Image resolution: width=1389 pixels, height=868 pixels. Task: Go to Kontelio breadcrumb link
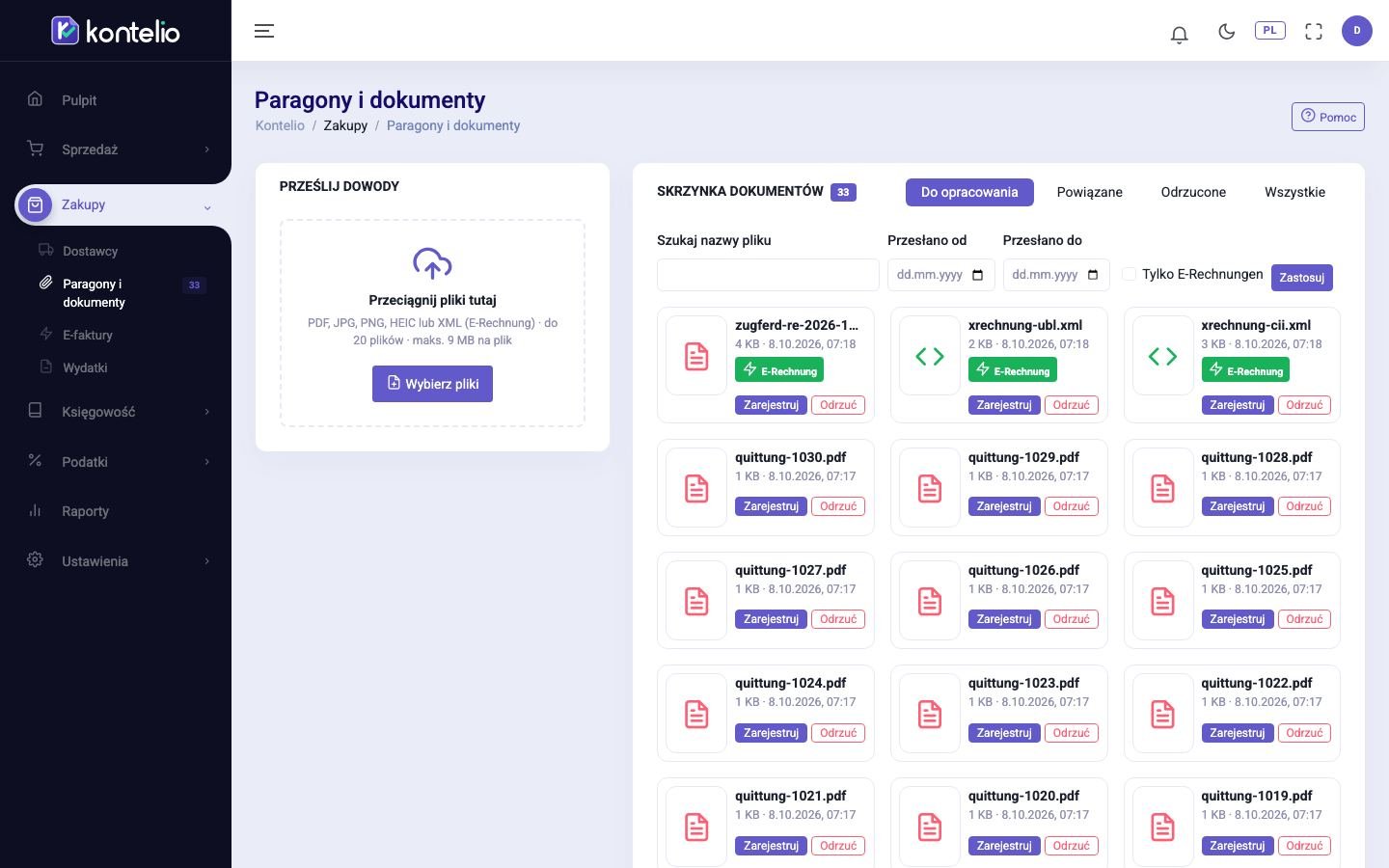click(x=280, y=125)
